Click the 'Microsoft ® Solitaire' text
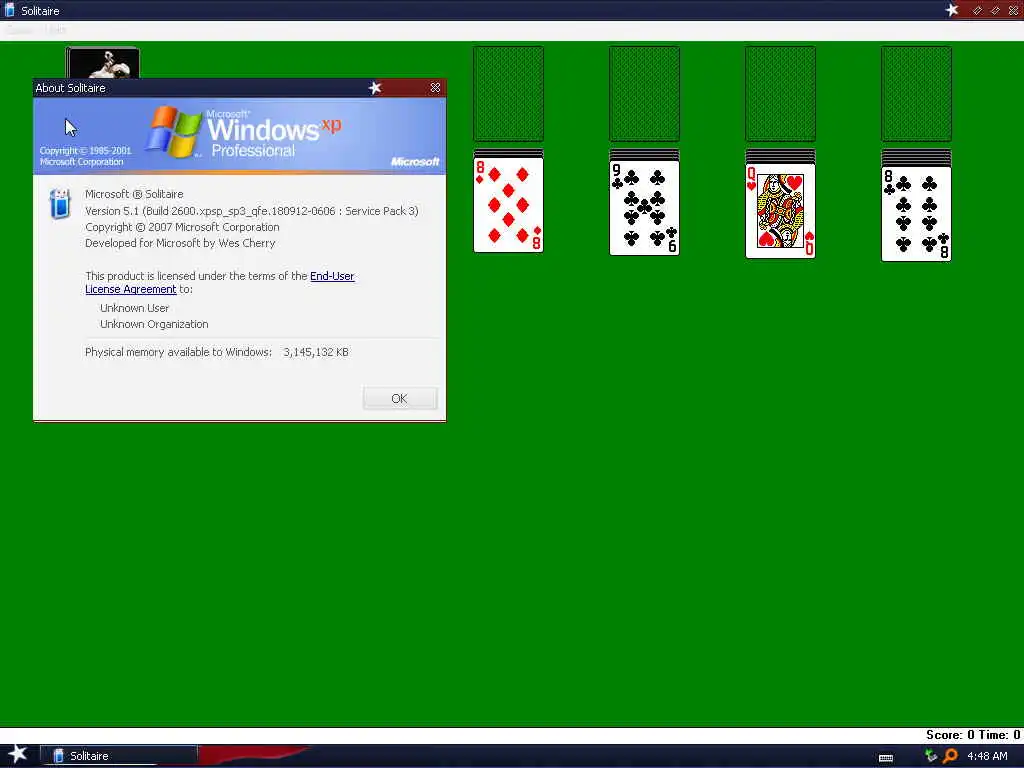The image size is (1024, 768). [x=134, y=194]
